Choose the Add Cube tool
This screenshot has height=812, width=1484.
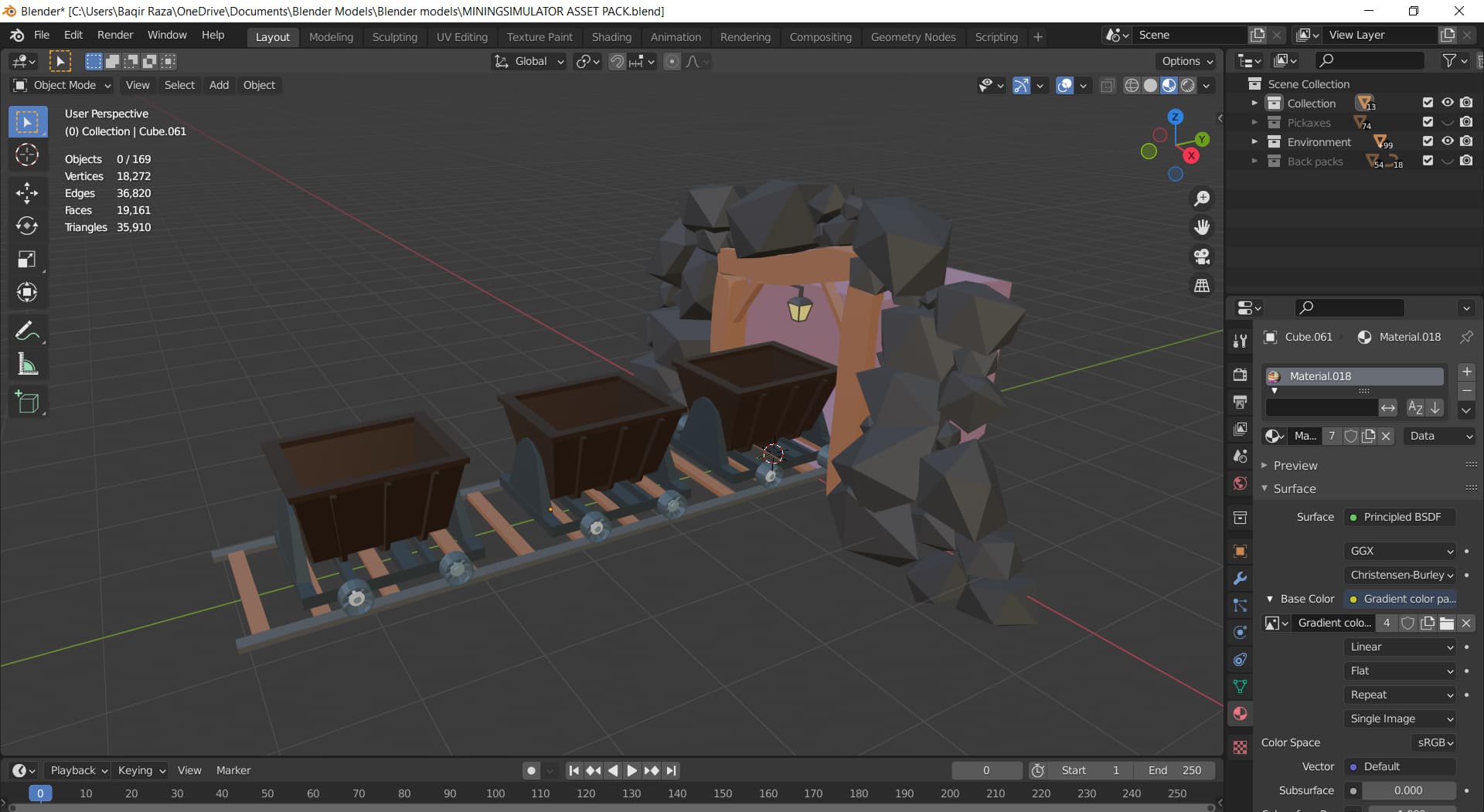point(27,402)
